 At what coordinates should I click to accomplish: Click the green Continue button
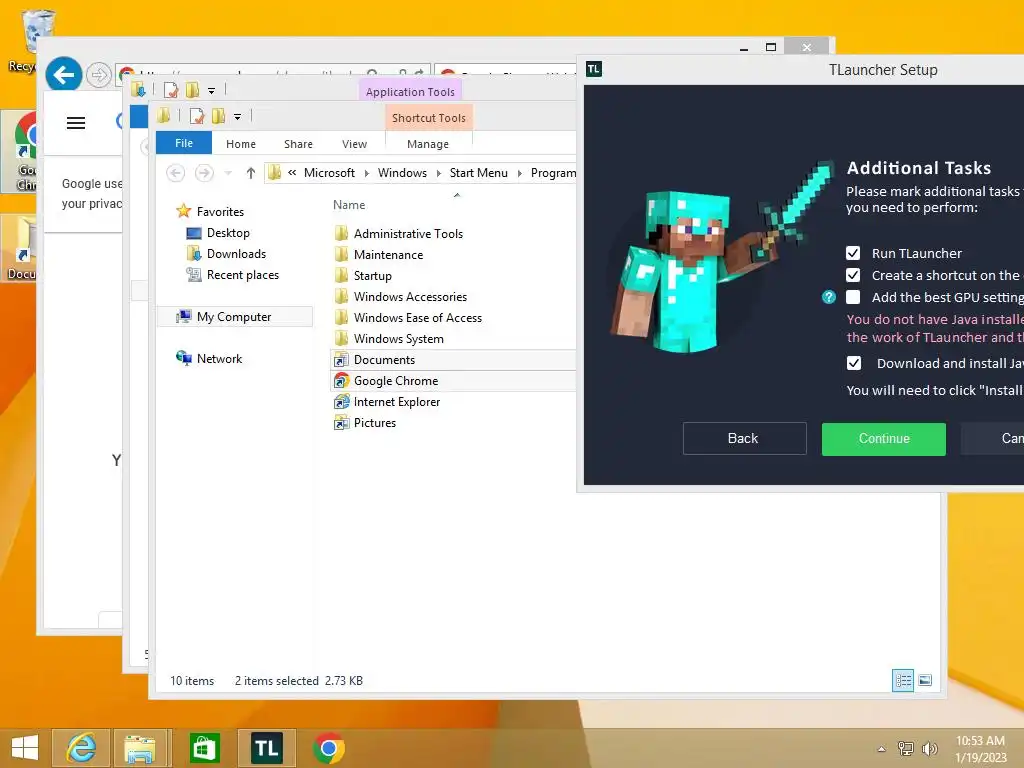point(884,439)
